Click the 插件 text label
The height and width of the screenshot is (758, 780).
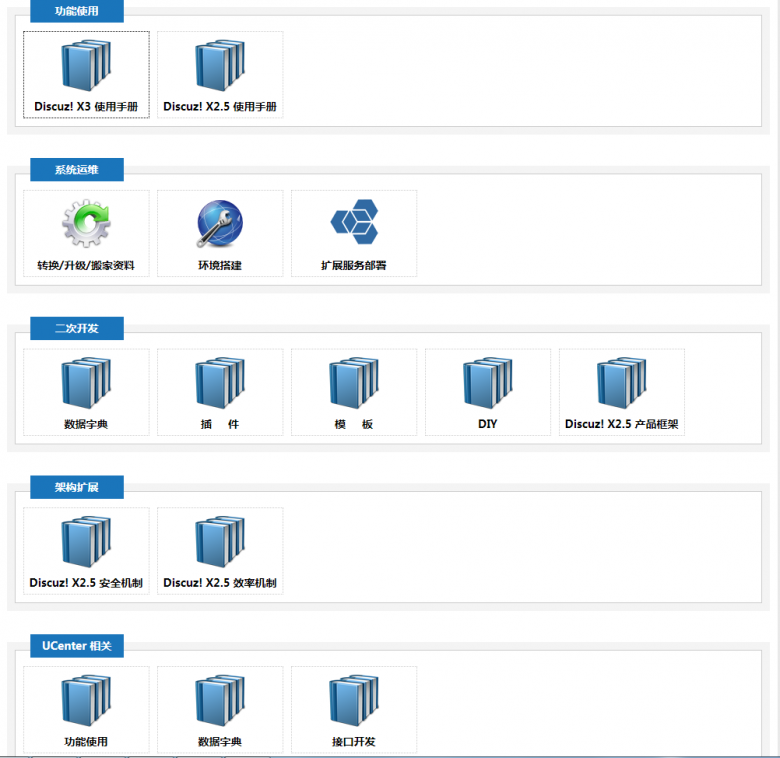coord(220,424)
